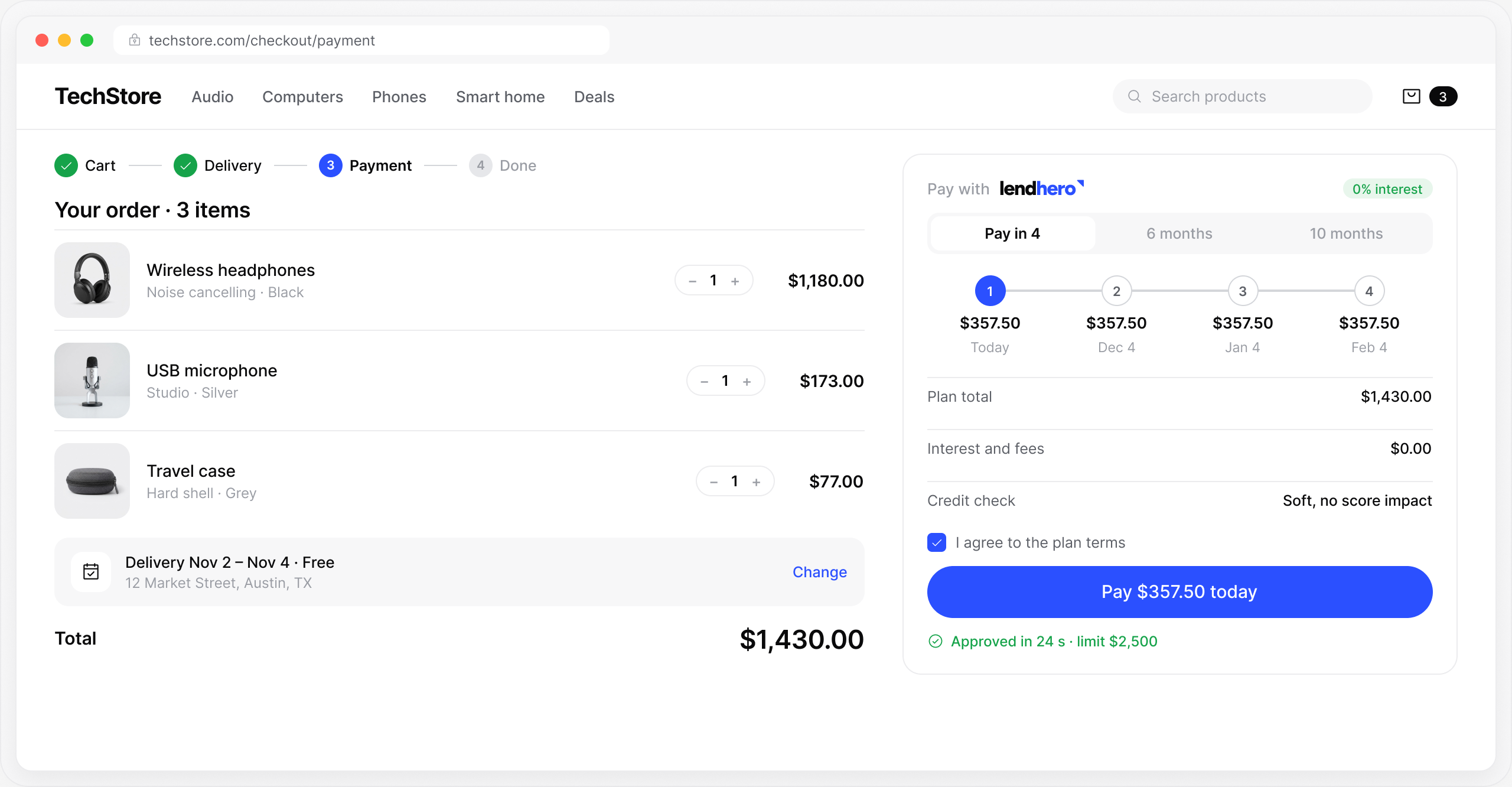
Task: Open the Phones menu
Action: coord(399,96)
